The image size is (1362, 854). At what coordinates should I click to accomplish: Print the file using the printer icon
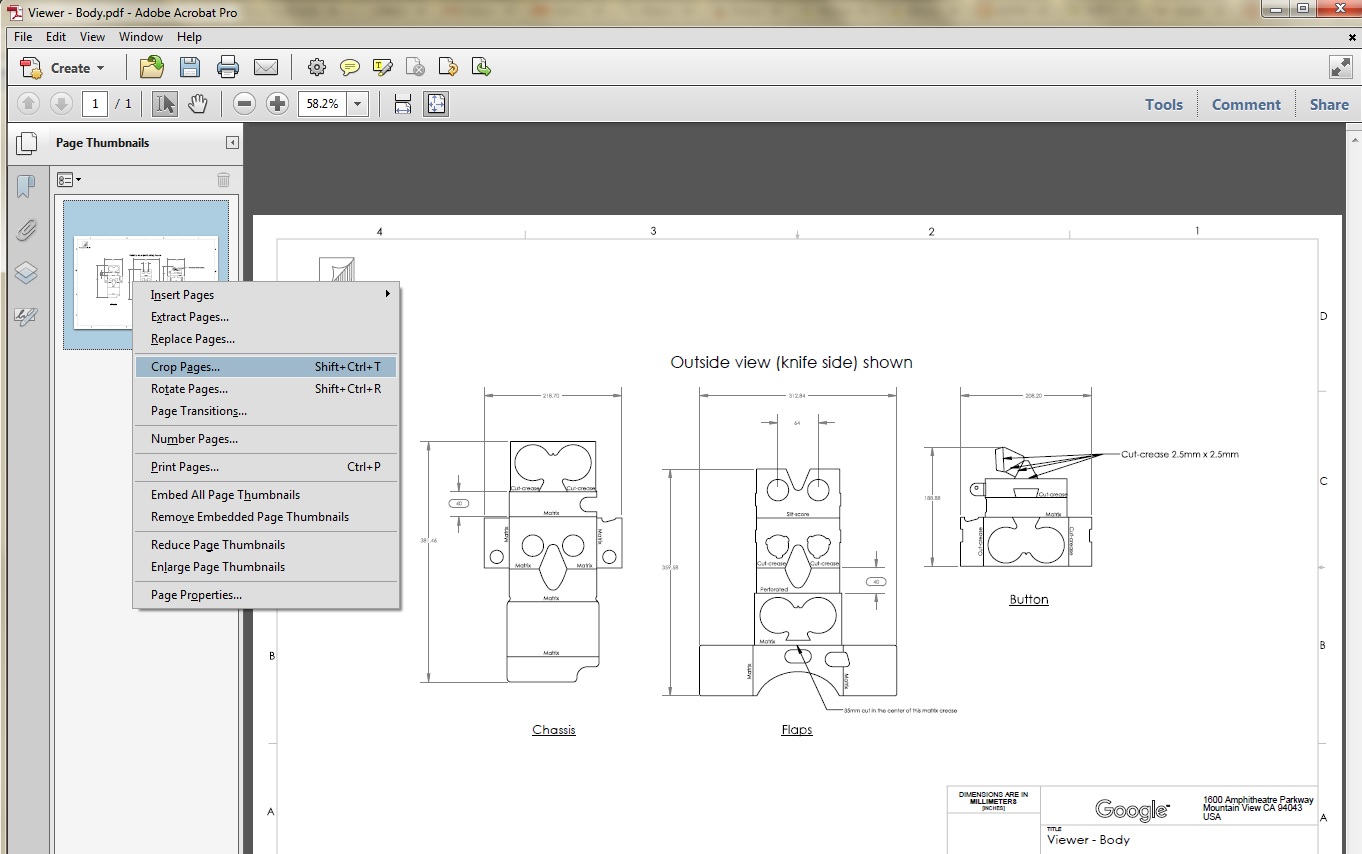[228, 68]
